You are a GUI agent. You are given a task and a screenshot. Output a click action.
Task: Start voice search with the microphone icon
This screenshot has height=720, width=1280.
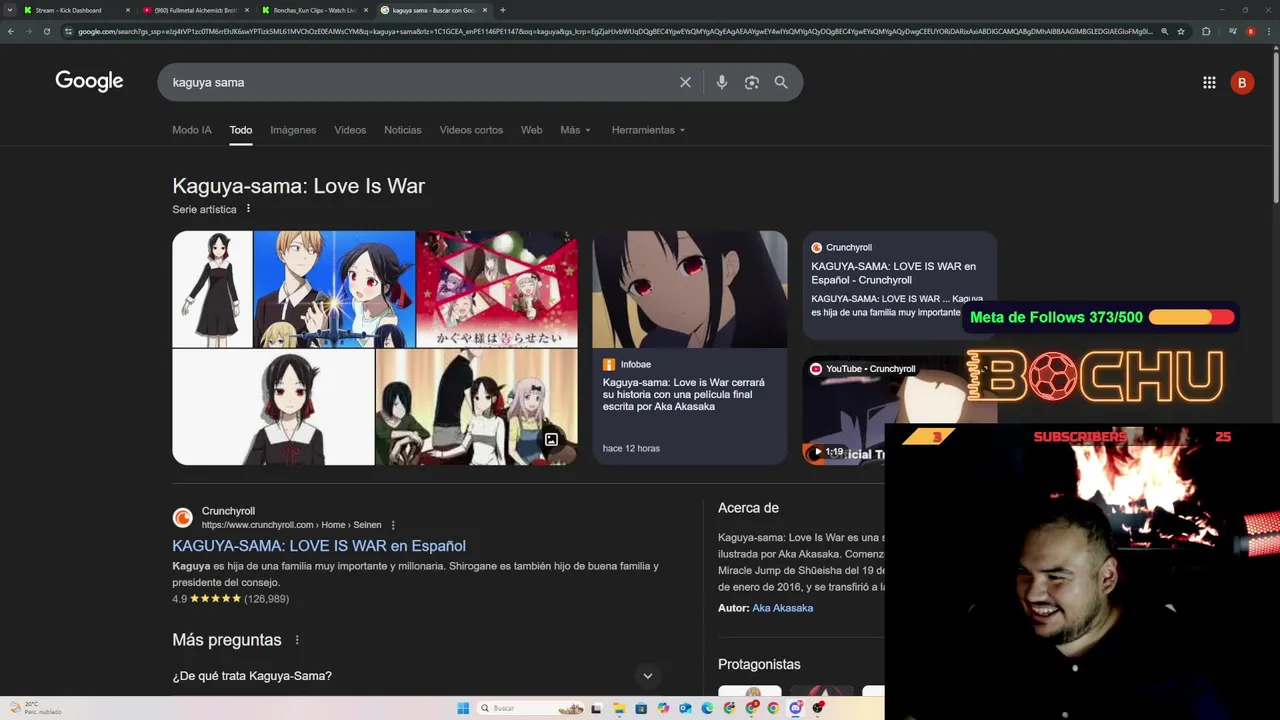coord(722,82)
